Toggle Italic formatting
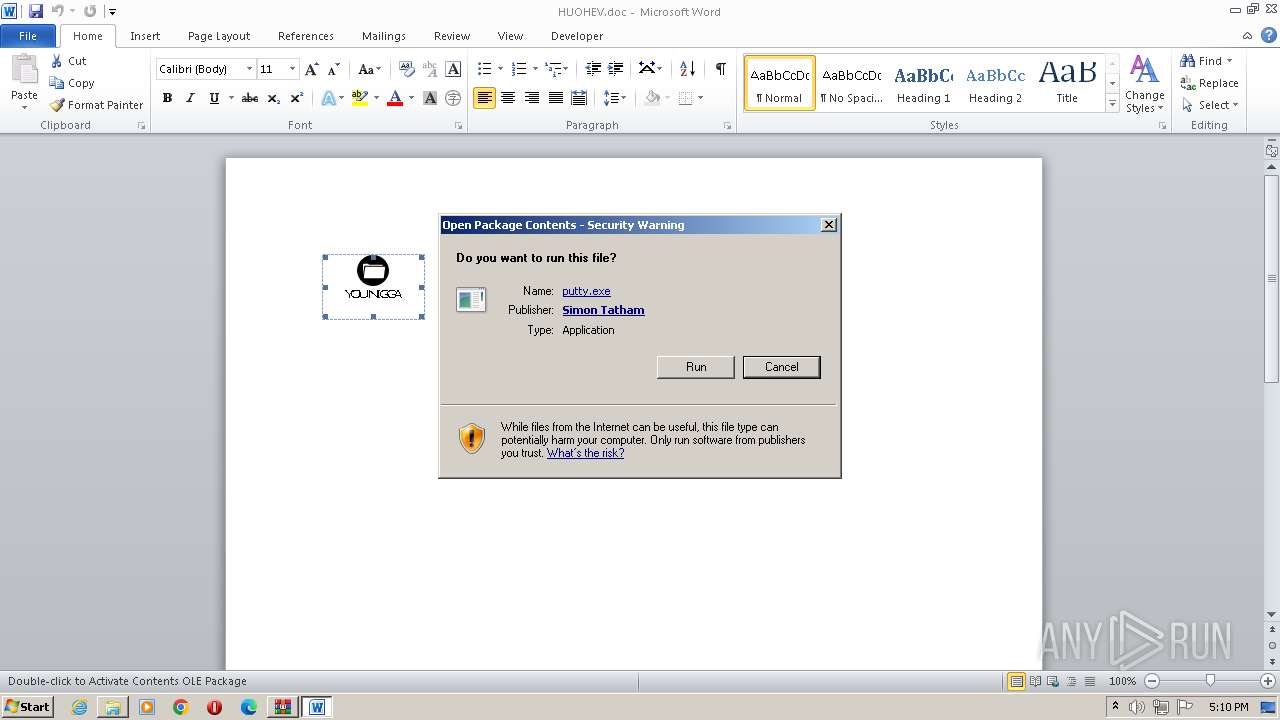Viewport: 1280px width, 720px height. [190, 98]
